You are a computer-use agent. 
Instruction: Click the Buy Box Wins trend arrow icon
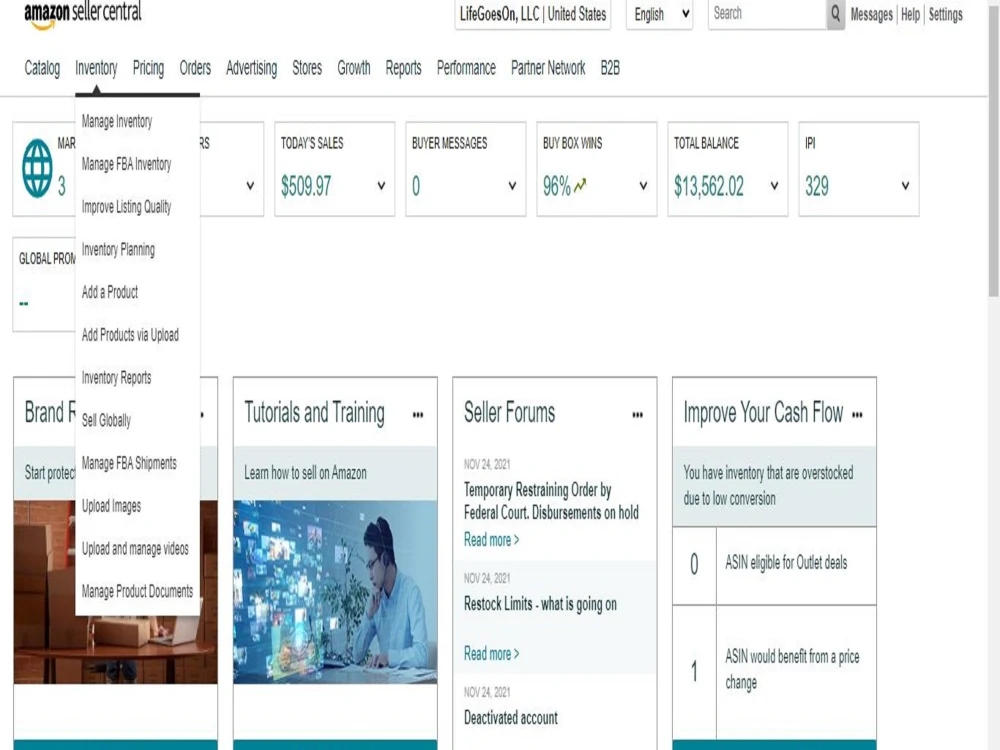(580, 186)
